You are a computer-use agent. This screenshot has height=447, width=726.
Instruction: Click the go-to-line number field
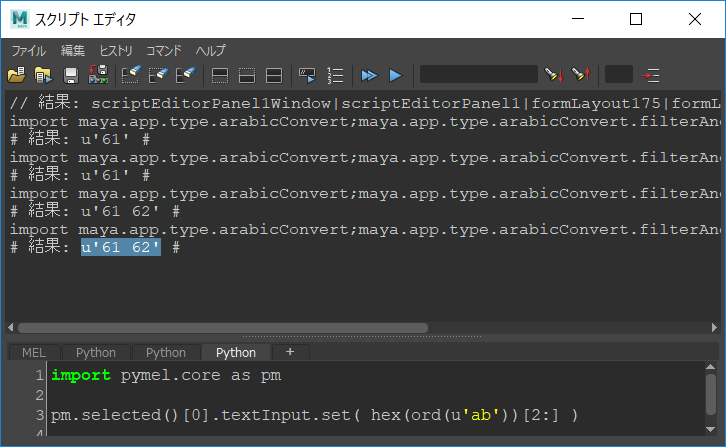tap(619, 75)
